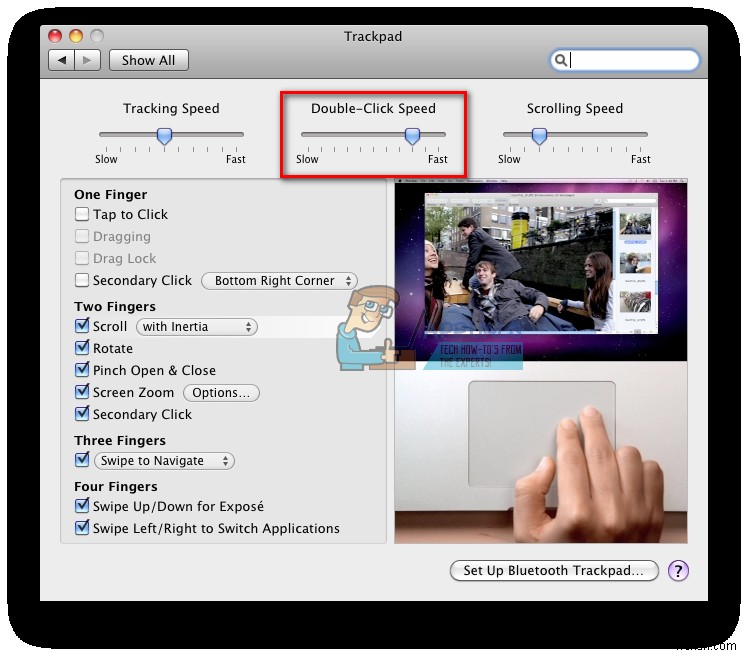The height and width of the screenshot is (656, 748).
Task: Click the magnifying glass search icon
Action: point(561,60)
